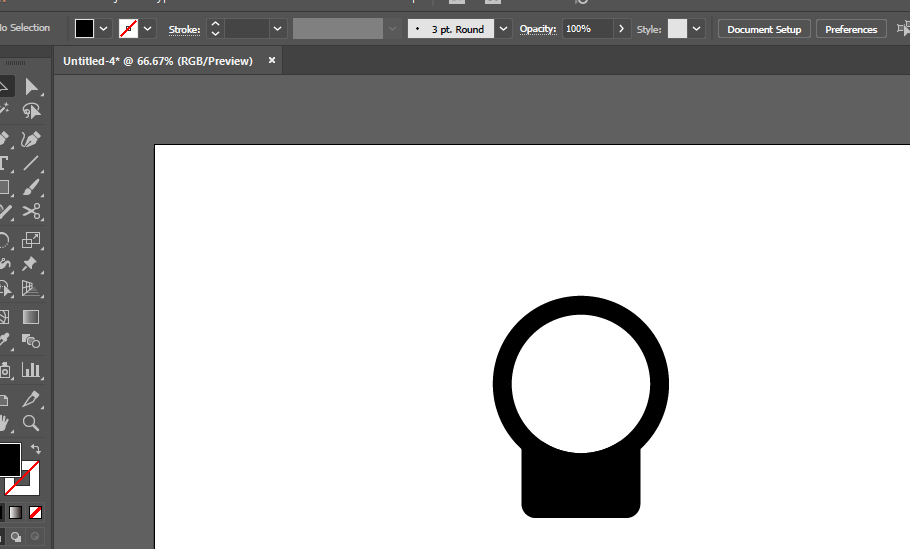Close the Untitled-4 document tab

272,60
